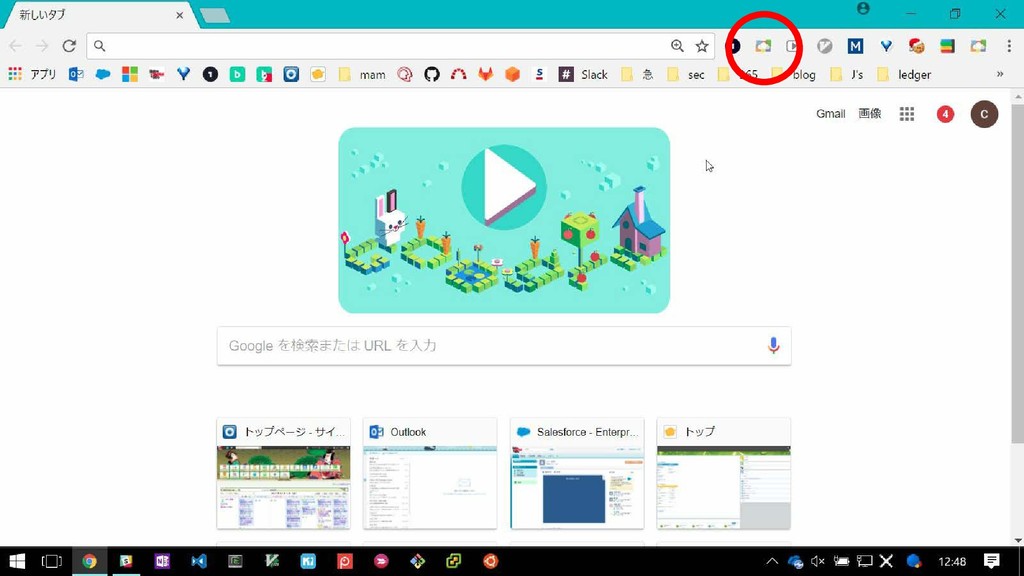1024x576 pixels.
Task: Open the Salesforce cloud bookmark icon
Action: point(103,74)
